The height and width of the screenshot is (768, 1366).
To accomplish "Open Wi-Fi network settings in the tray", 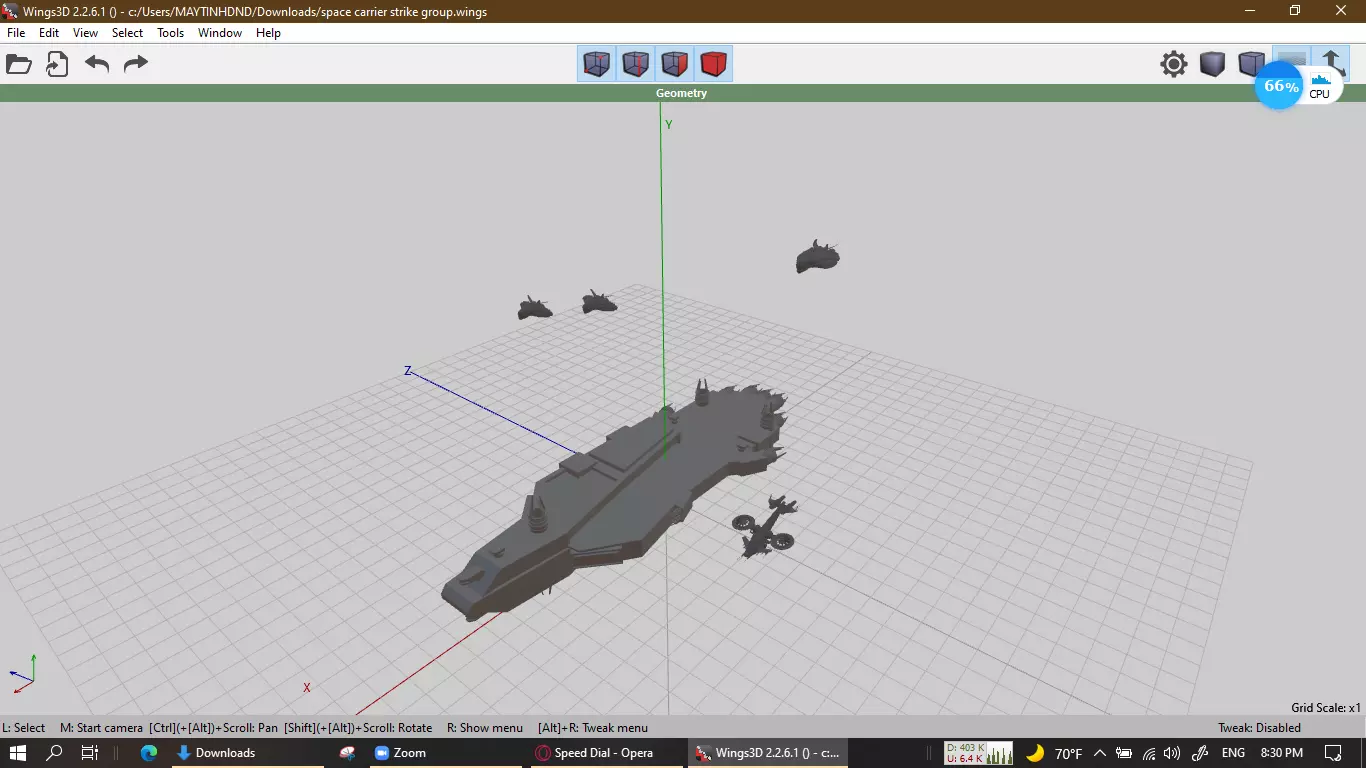I will point(1149,753).
